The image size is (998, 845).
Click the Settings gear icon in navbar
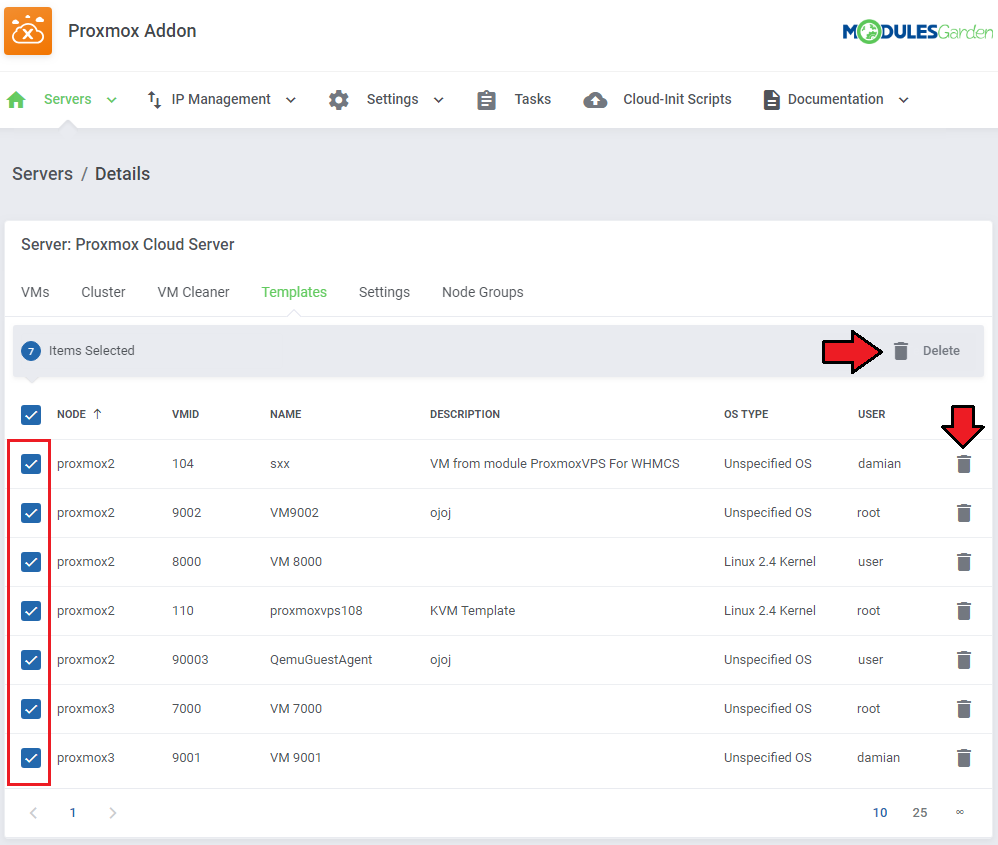pos(339,100)
